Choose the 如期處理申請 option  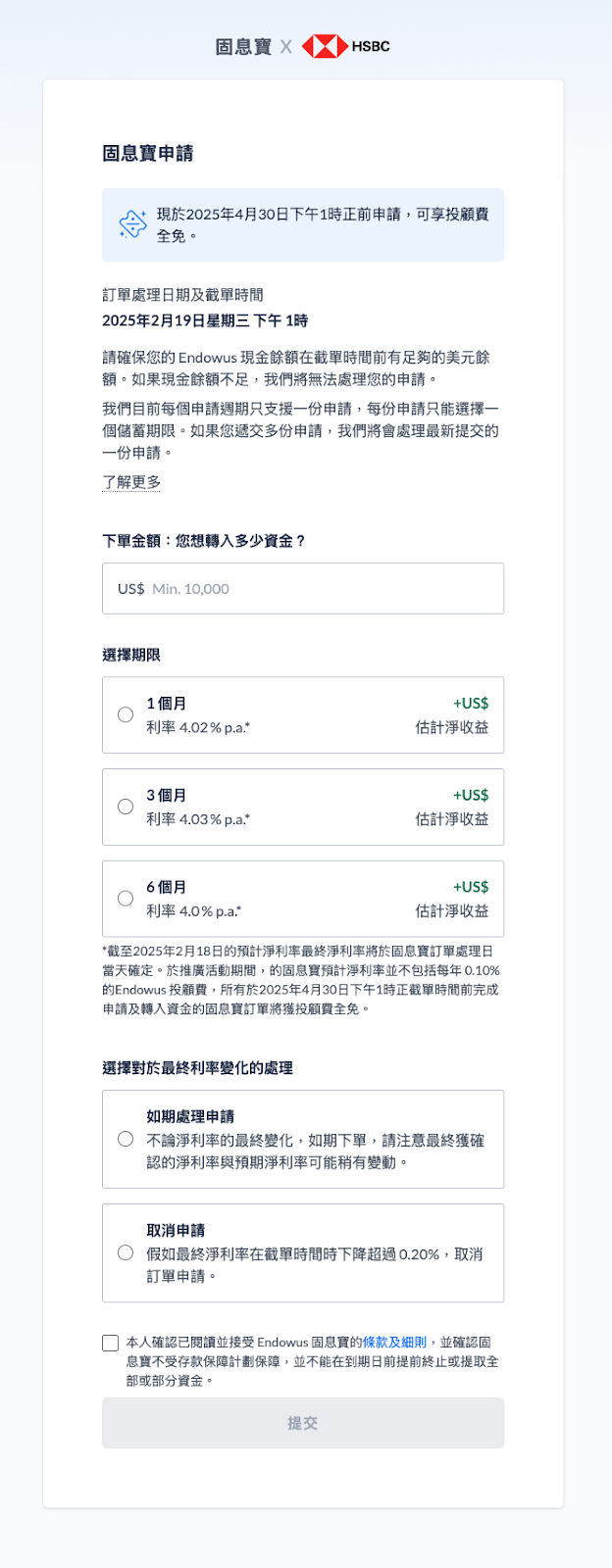click(303, 1139)
